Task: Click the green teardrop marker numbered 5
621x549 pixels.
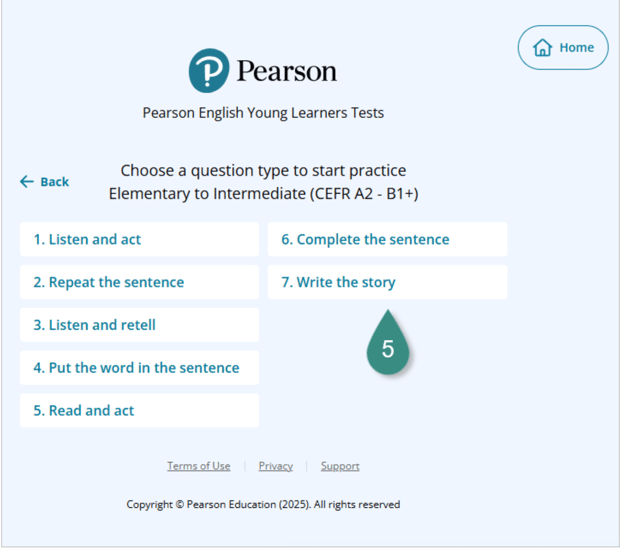Action: pyautogui.click(x=388, y=346)
